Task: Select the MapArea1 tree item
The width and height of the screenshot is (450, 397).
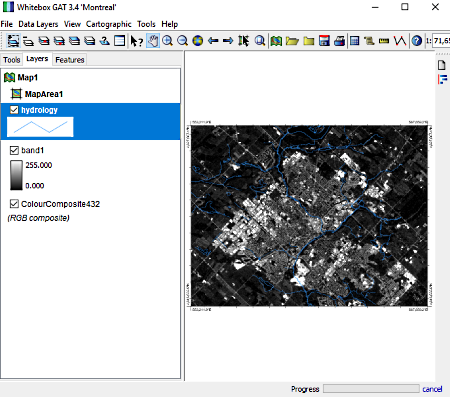Action: 44,94
